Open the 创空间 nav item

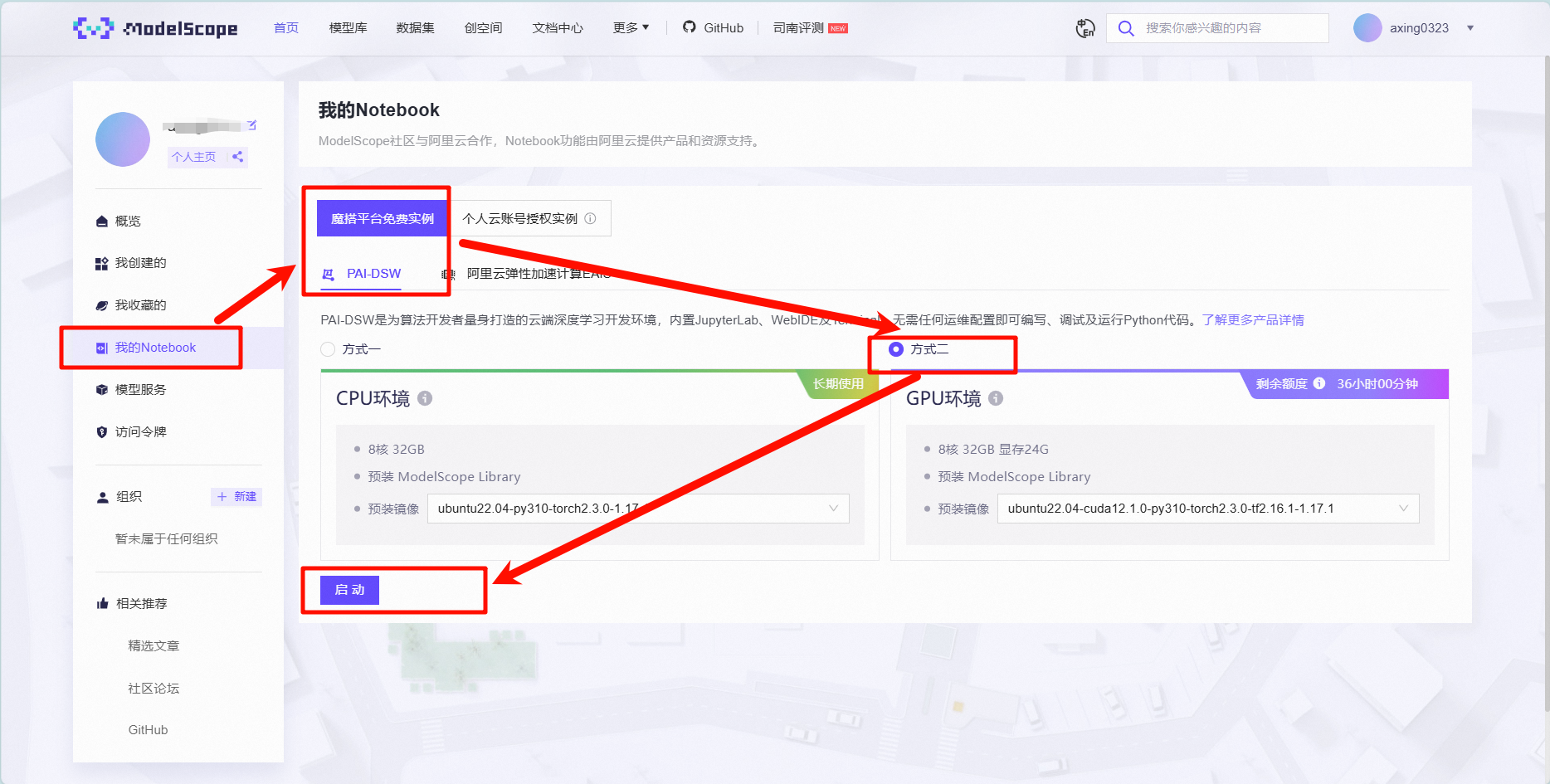(x=484, y=28)
